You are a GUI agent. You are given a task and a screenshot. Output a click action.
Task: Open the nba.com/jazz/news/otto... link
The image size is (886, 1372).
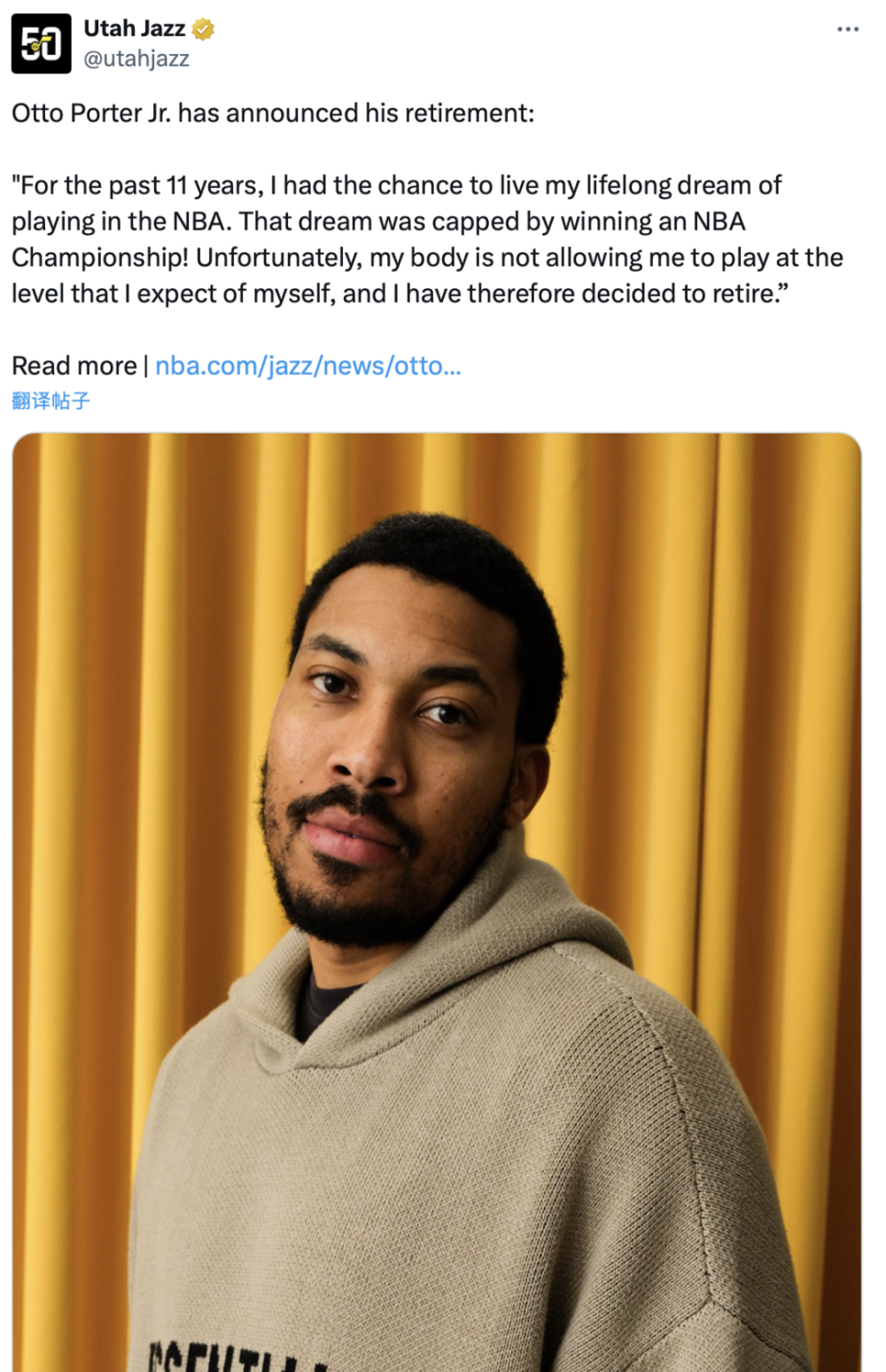click(307, 365)
